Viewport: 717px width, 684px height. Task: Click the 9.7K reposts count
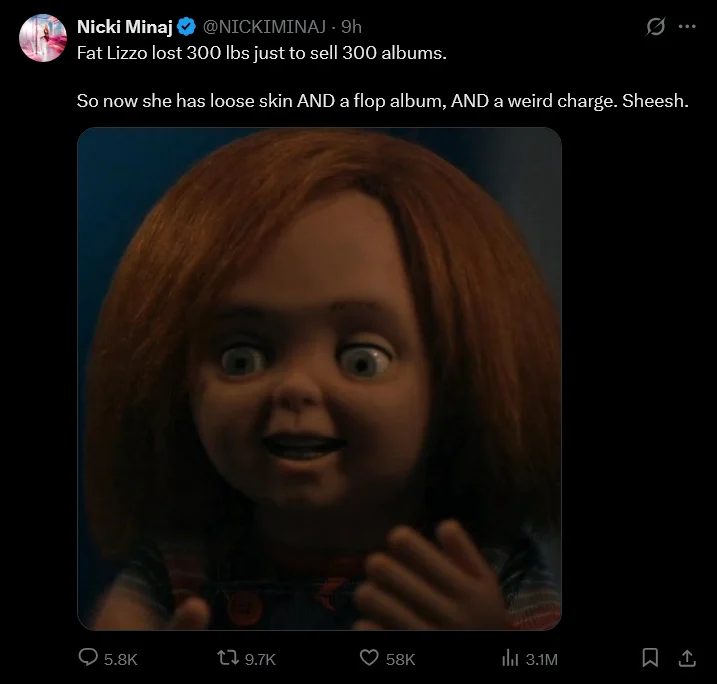click(259, 659)
